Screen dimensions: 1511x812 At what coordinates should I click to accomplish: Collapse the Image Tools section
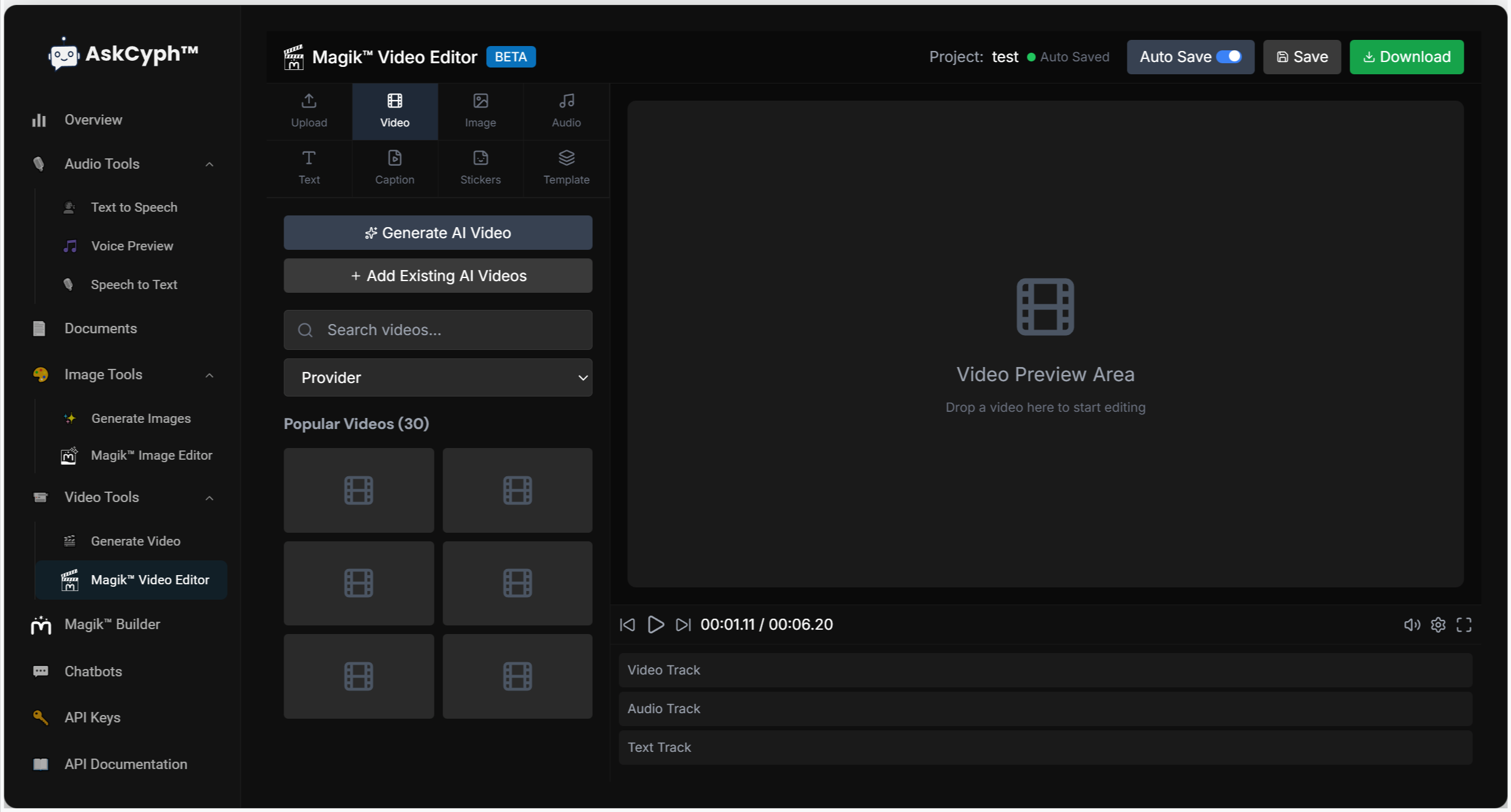click(209, 374)
